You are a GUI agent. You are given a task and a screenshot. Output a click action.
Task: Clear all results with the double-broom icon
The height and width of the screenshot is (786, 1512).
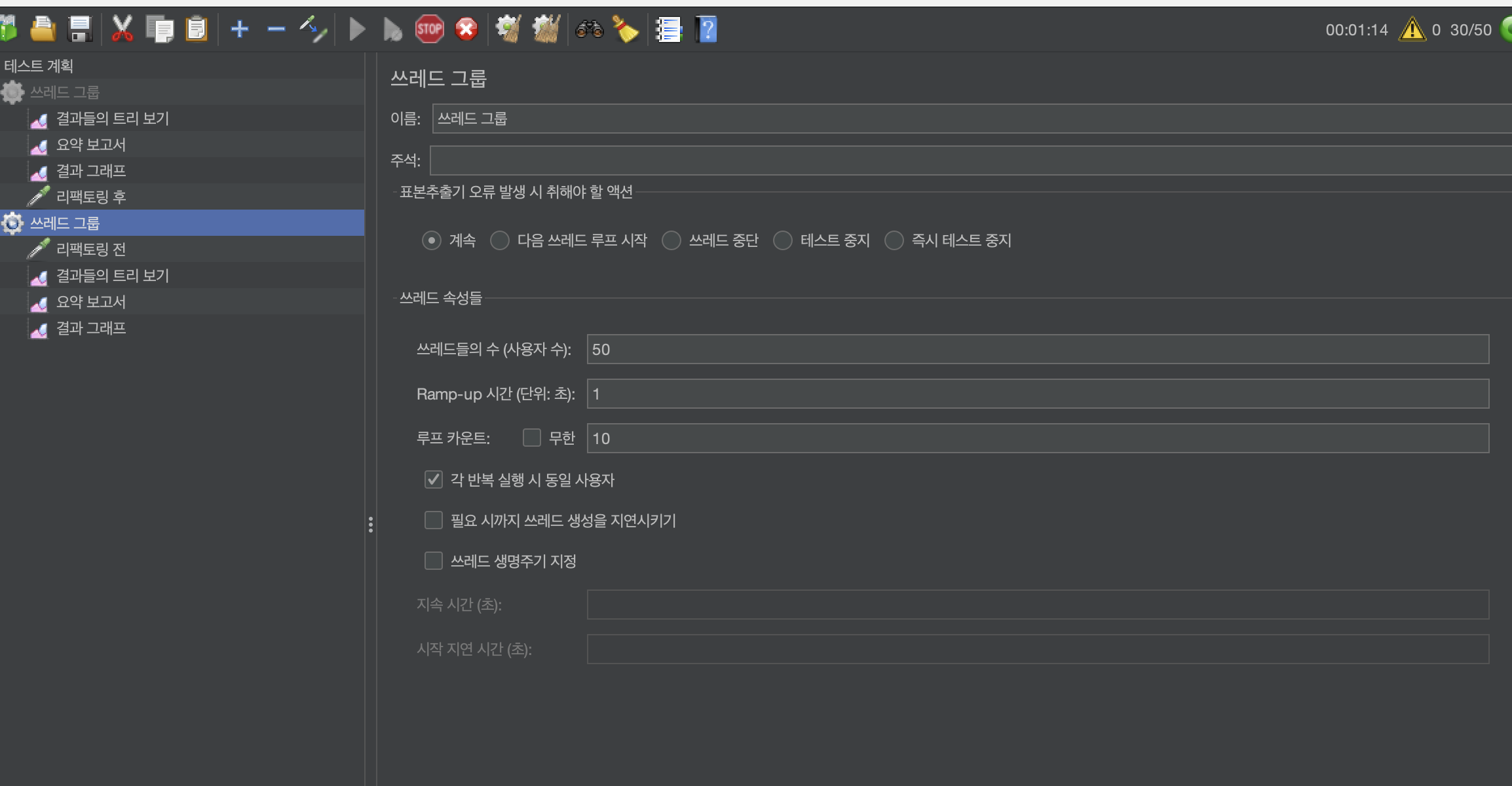545,29
